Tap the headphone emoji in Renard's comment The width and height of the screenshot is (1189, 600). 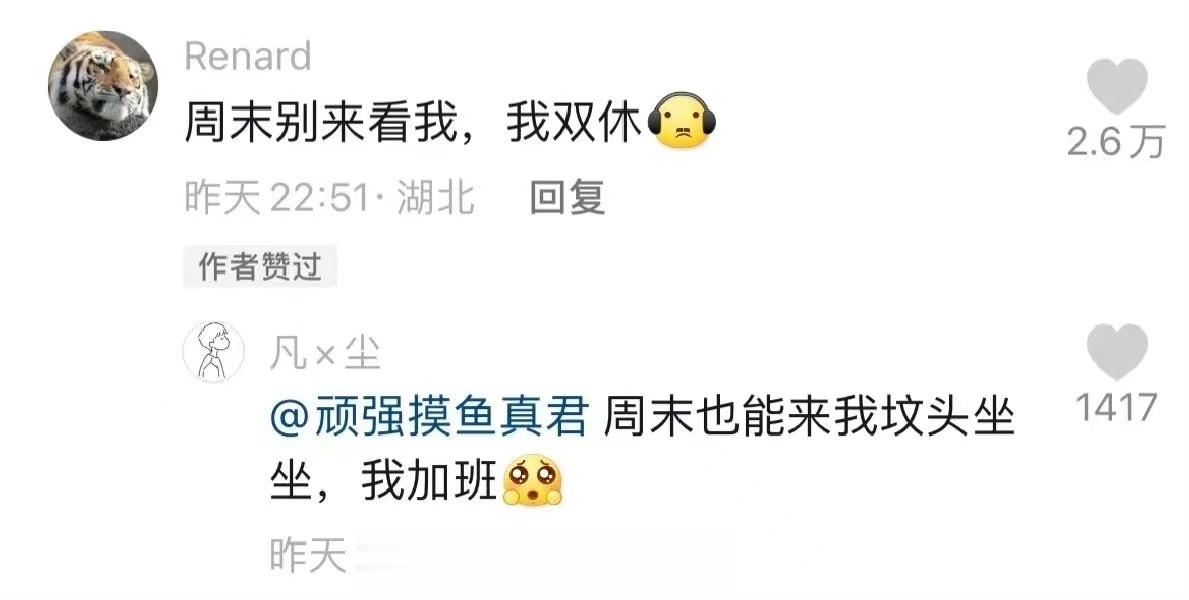point(683,121)
